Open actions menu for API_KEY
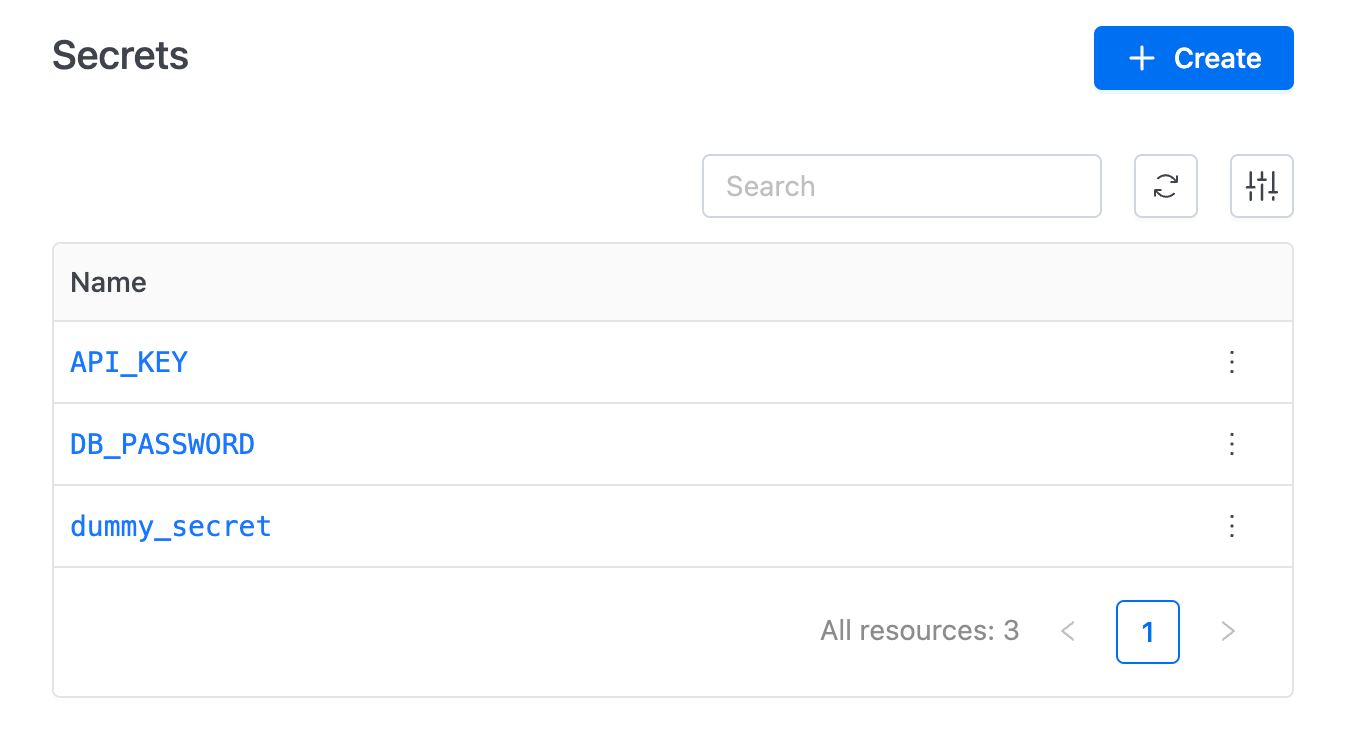Image resolution: width=1346 pixels, height=734 pixels. (1232, 362)
